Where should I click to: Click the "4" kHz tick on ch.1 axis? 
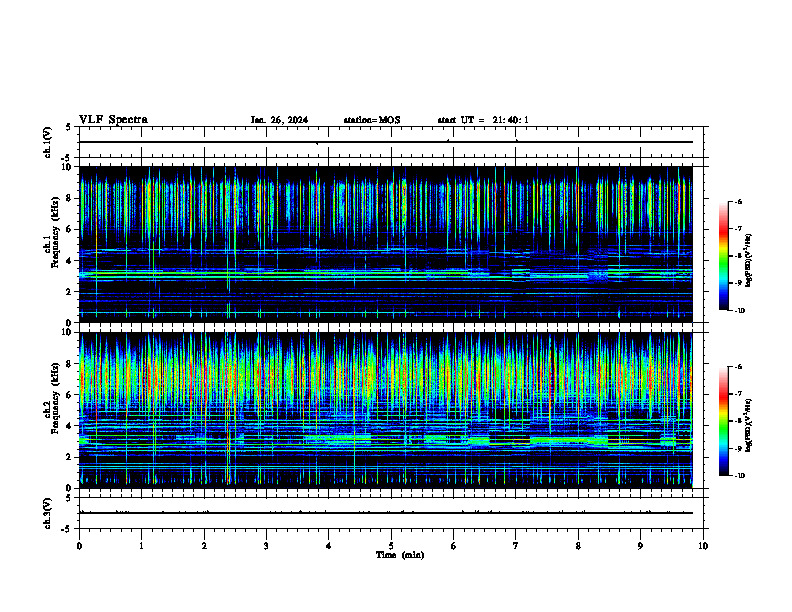(70, 261)
